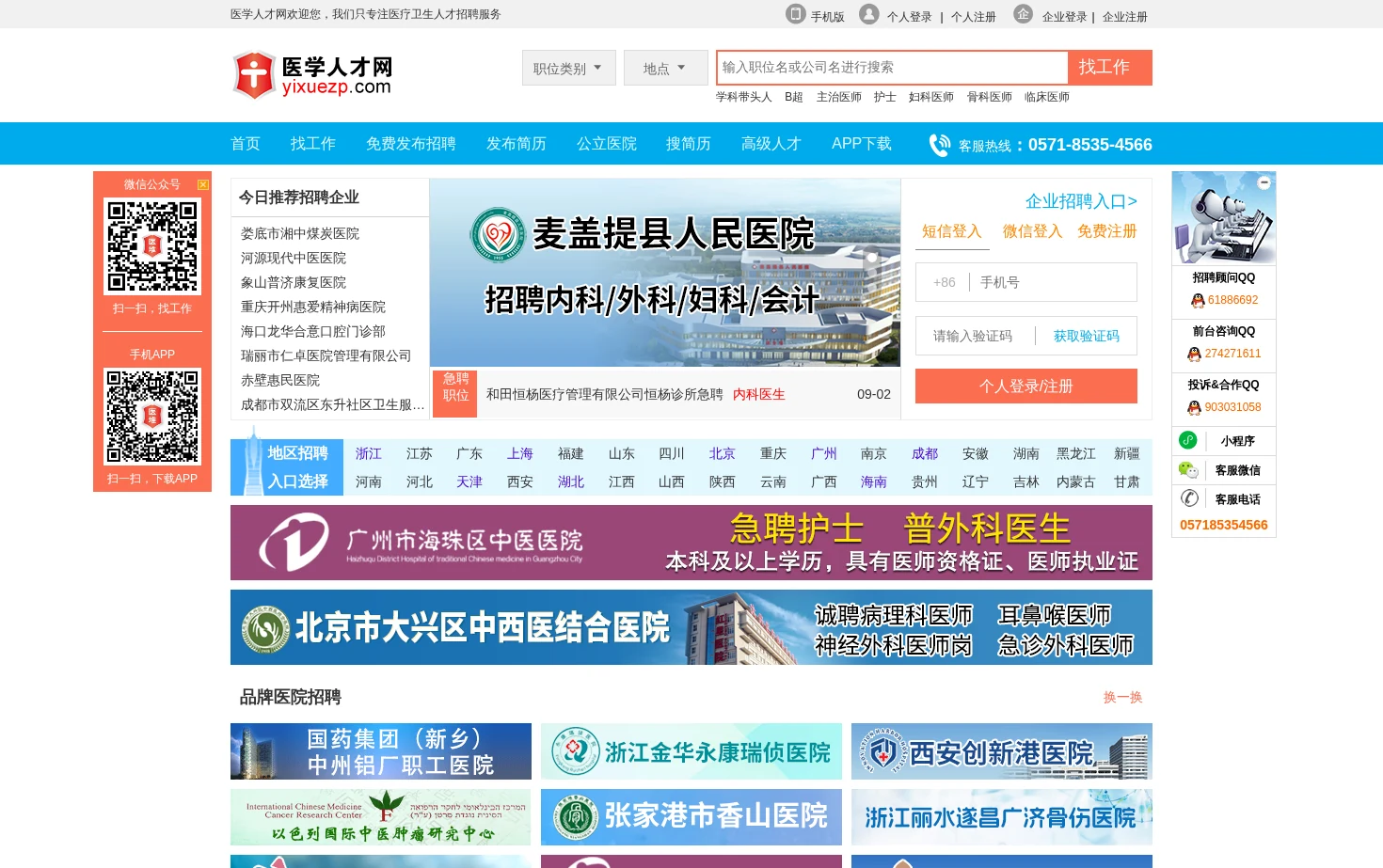Open the APP下载 nav item
Viewport: 1383px width, 868px height.
pos(862,144)
